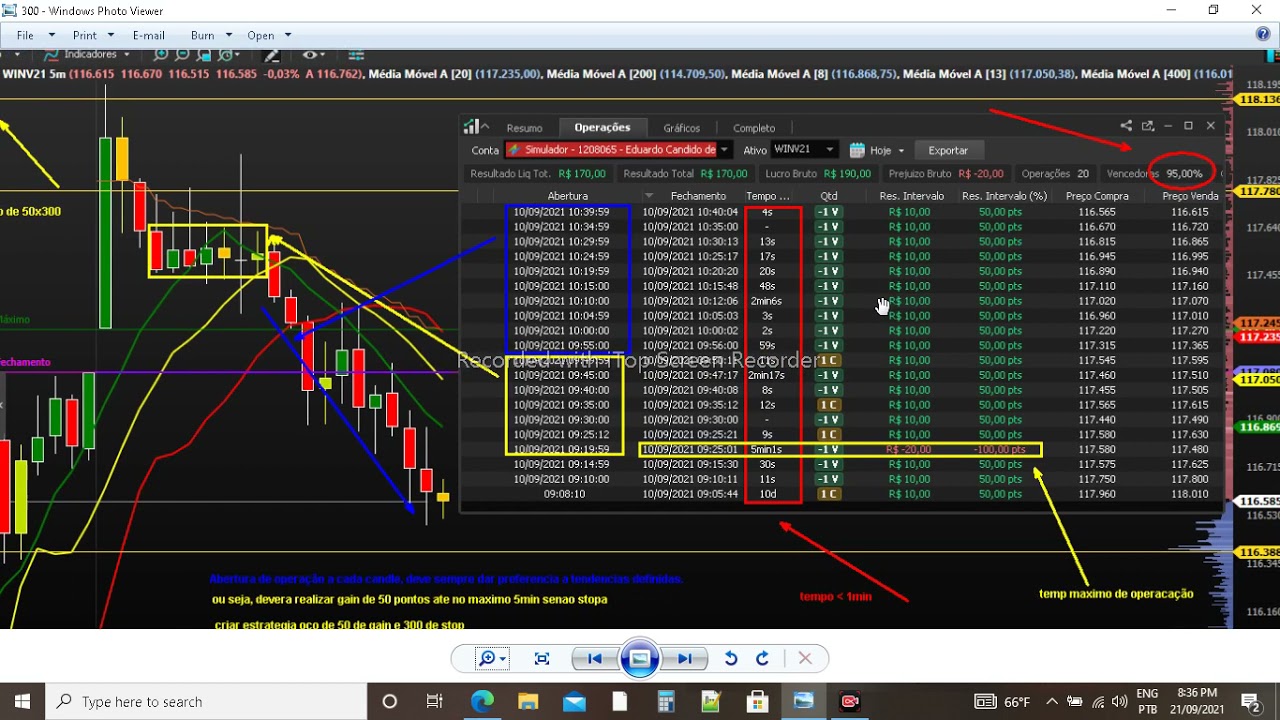Switch to the Gráficos tab
1280x720 pixels.
click(682, 128)
